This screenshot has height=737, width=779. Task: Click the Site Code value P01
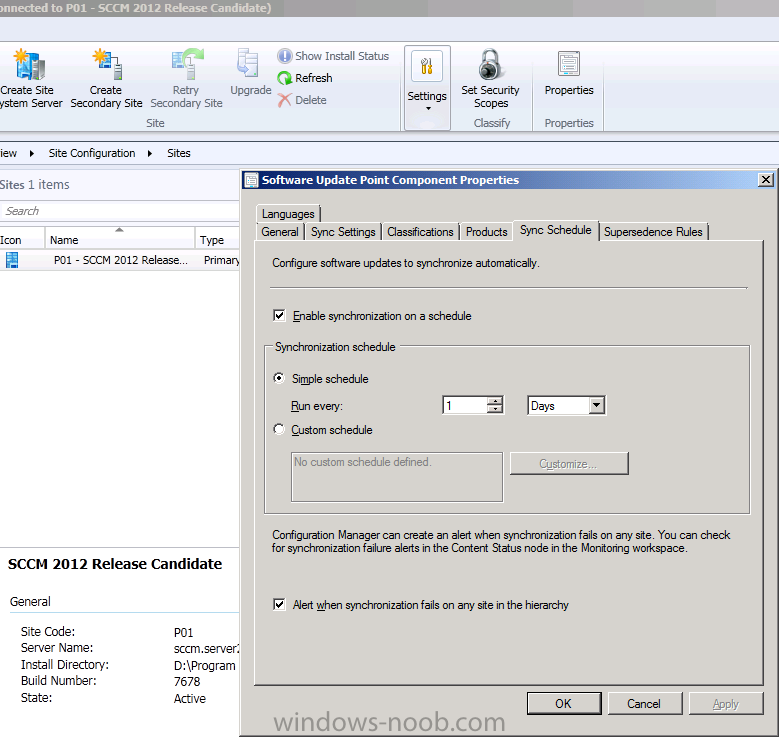point(183,632)
